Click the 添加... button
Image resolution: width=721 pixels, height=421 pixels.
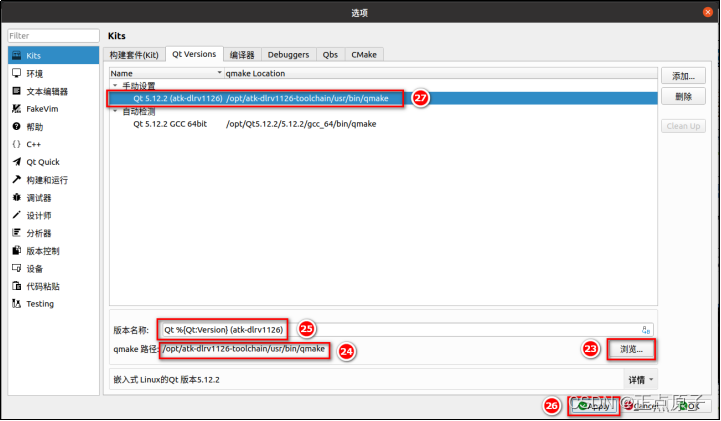click(x=683, y=76)
